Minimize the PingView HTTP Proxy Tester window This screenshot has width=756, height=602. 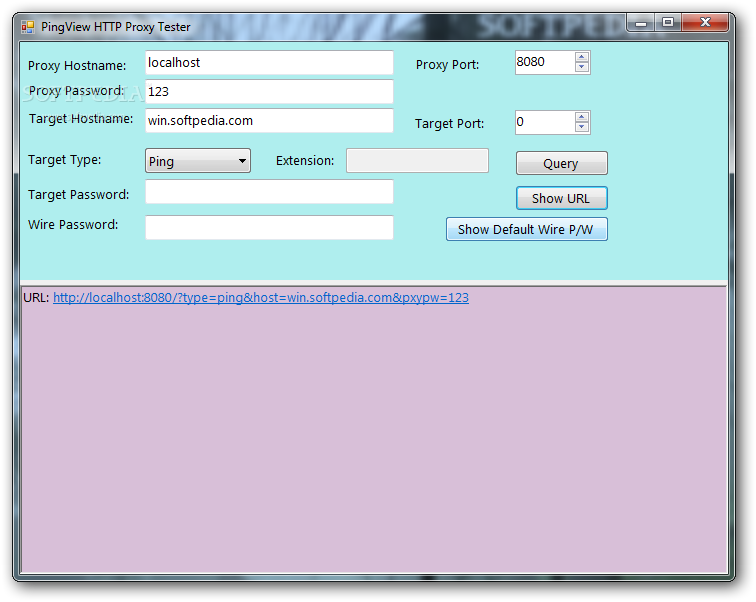click(x=640, y=23)
